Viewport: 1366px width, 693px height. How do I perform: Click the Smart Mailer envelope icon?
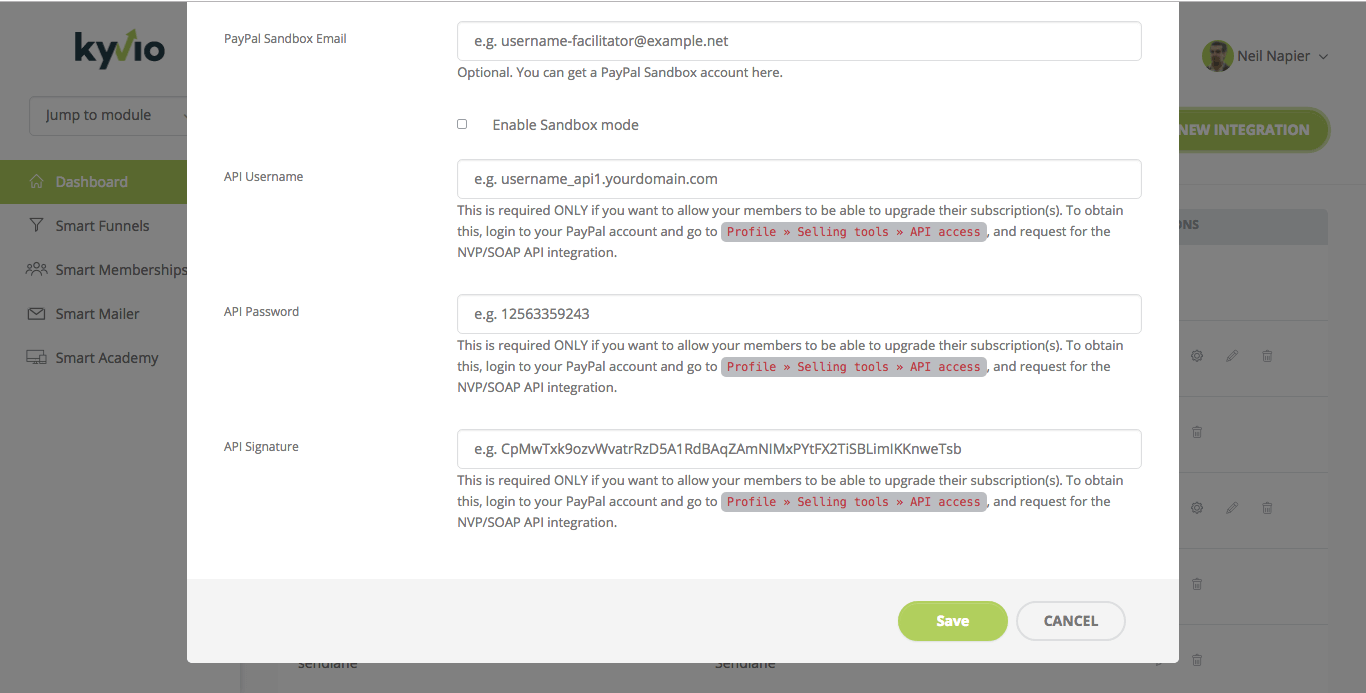pyautogui.click(x=36, y=314)
